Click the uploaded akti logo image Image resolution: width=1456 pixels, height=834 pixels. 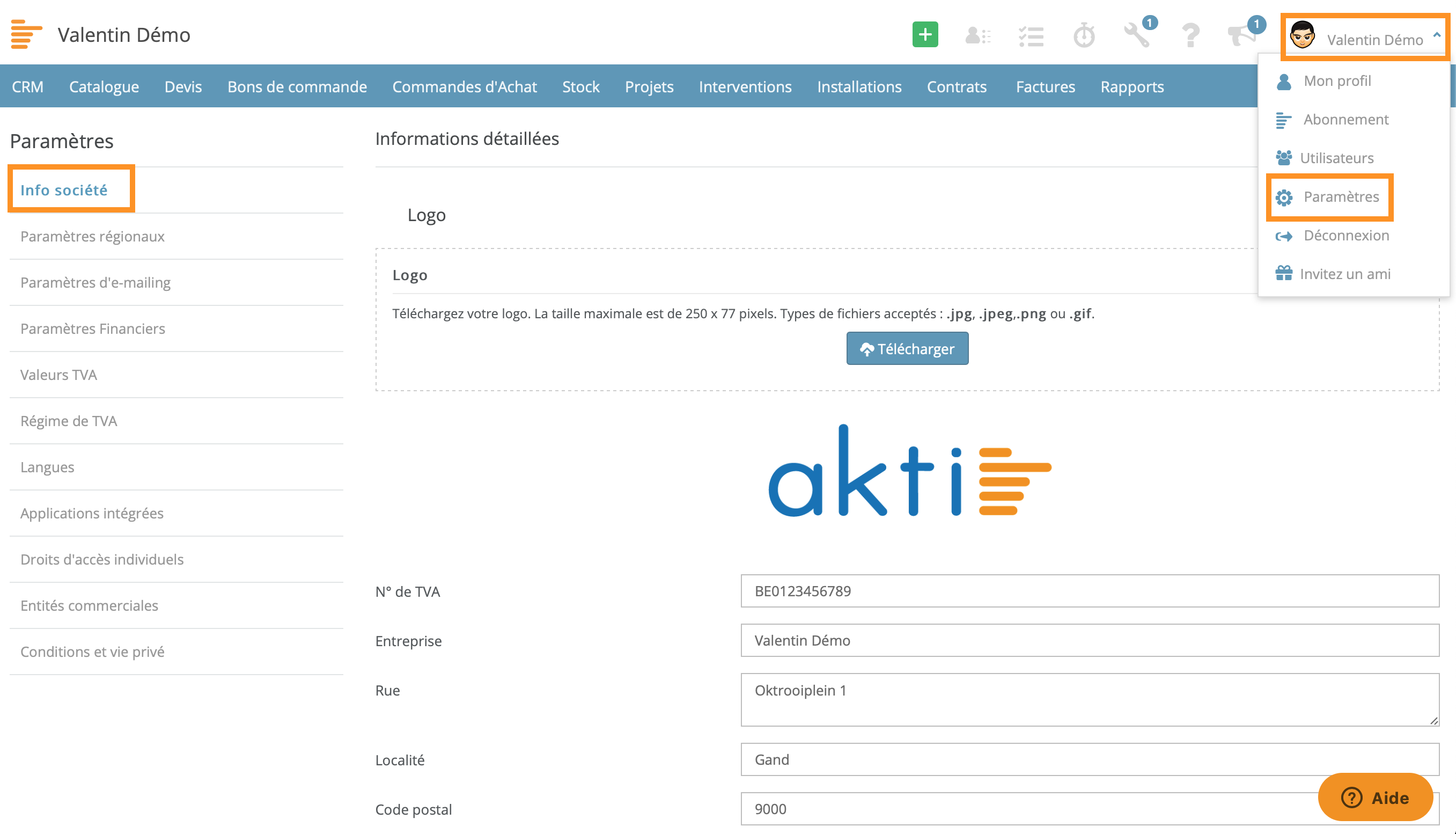coord(909,470)
